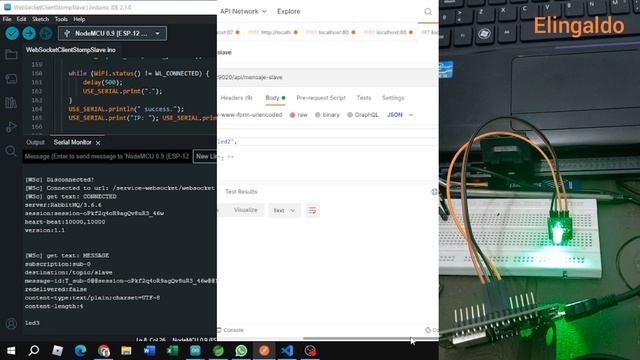Open Google Chrome from the taskbar
The width and height of the screenshot is (640, 360).
click(104, 351)
